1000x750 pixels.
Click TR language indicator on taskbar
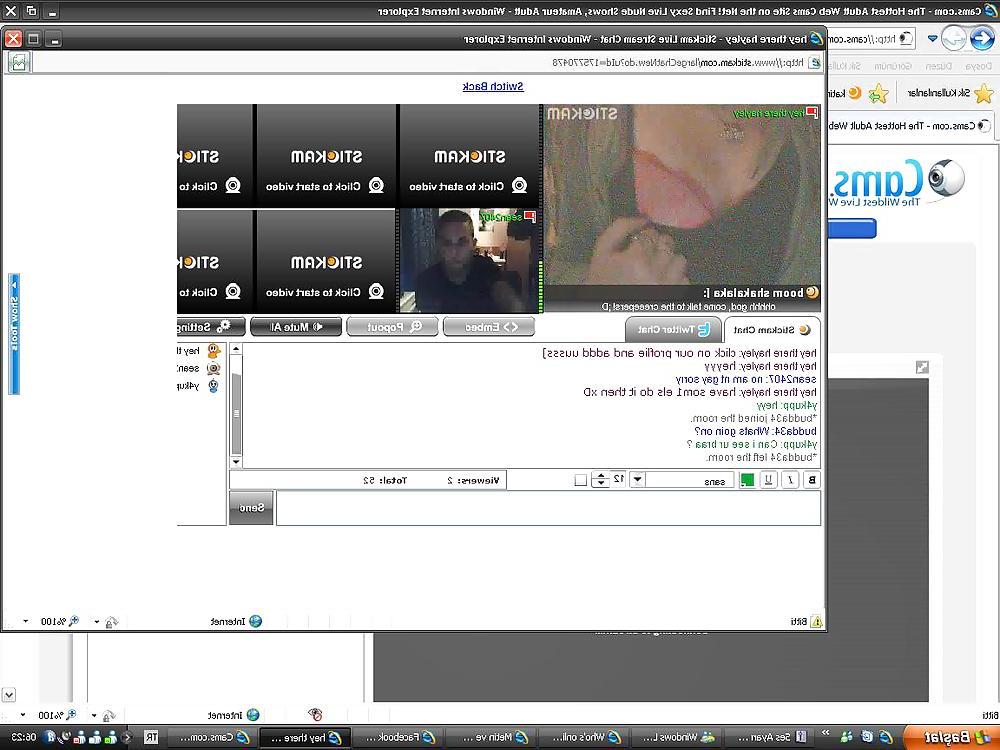[151, 738]
